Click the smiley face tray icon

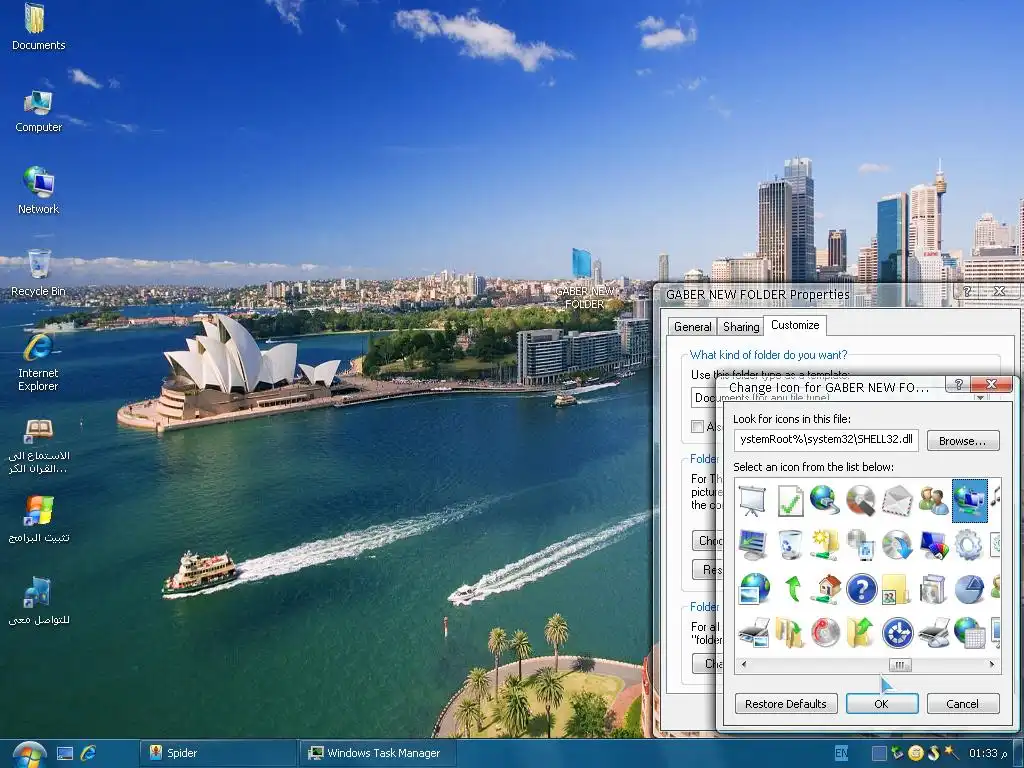pos(916,754)
